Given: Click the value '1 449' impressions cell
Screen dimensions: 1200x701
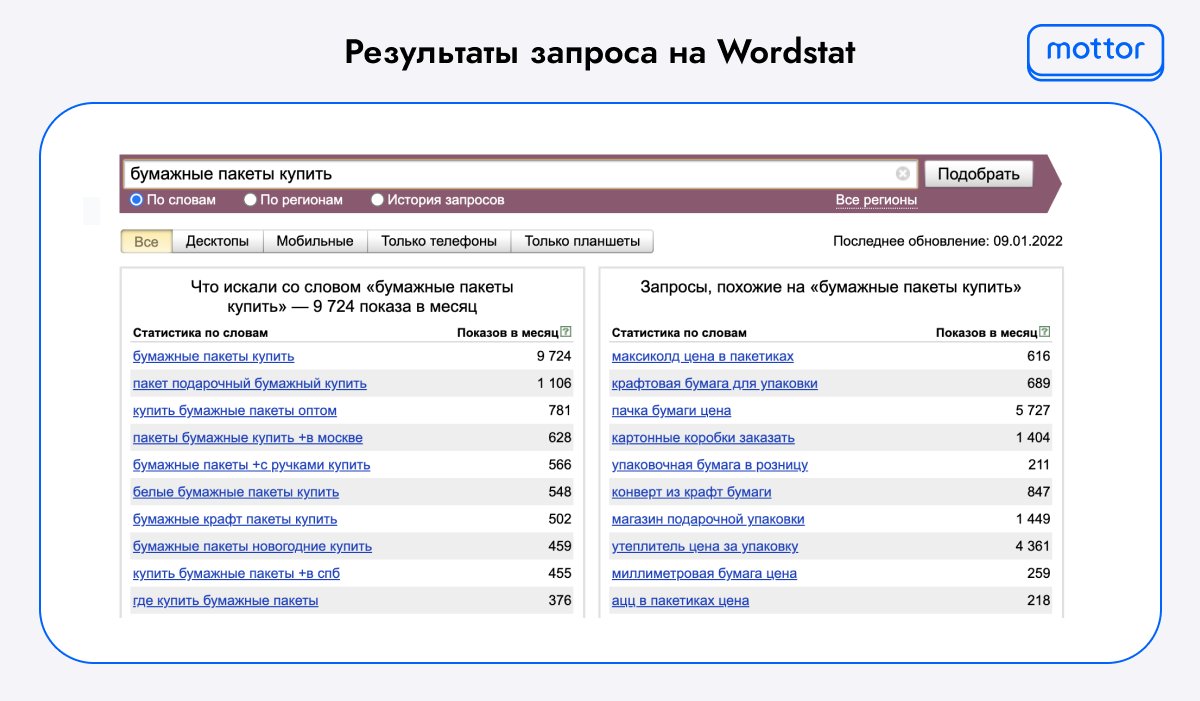Looking at the screenshot, I should (x=1033, y=519).
